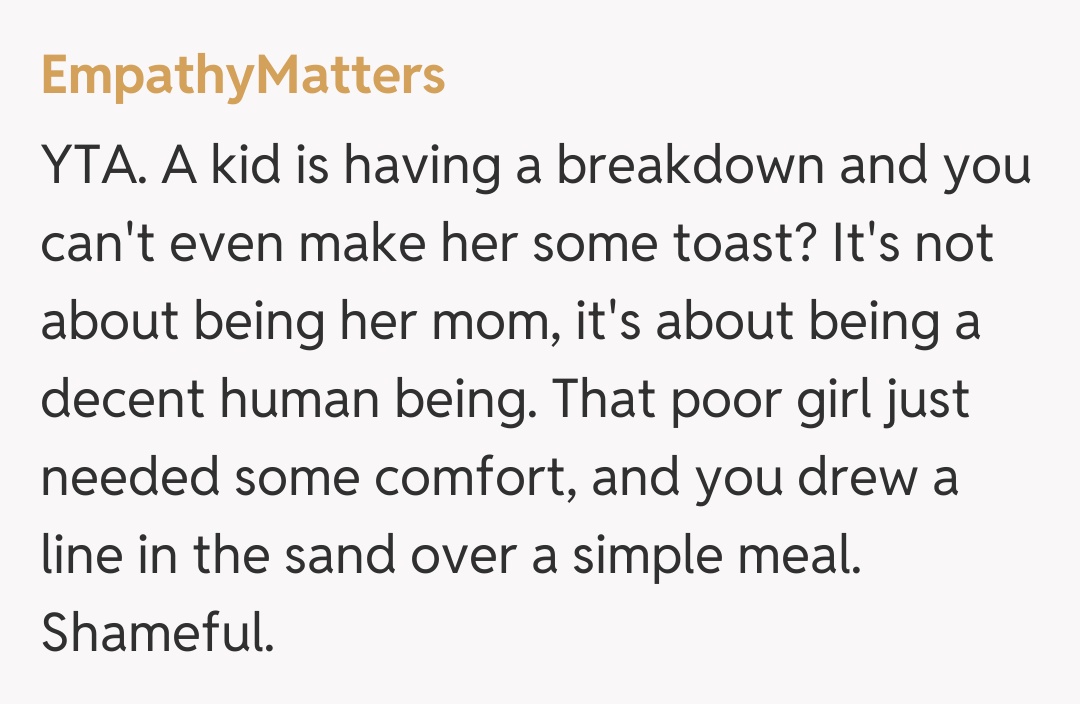This screenshot has height=704, width=1080.
Task: Click the word meal in the comment
Action: [810, 556]
